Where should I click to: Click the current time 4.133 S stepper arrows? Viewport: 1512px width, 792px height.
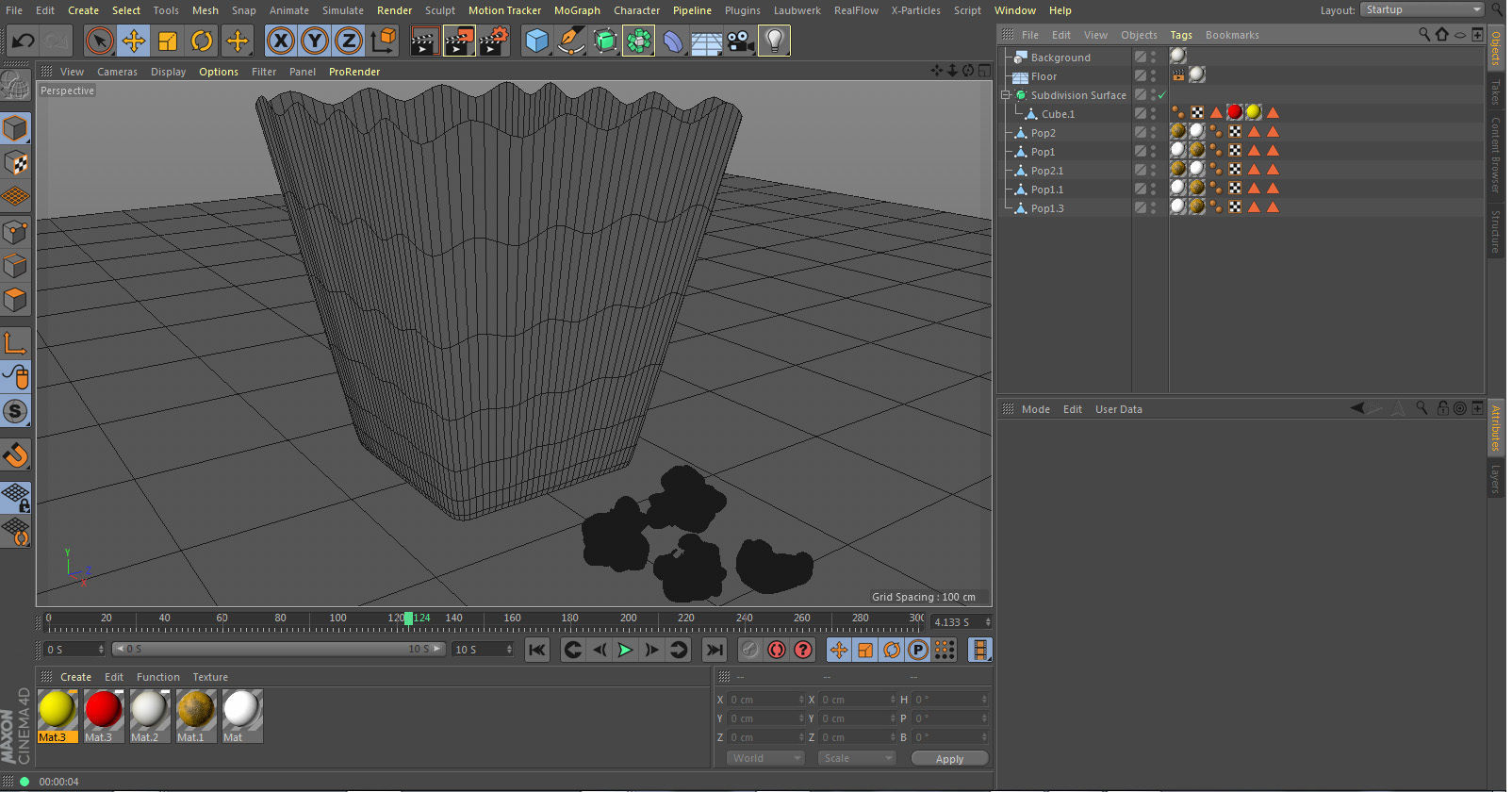(988, 622)
